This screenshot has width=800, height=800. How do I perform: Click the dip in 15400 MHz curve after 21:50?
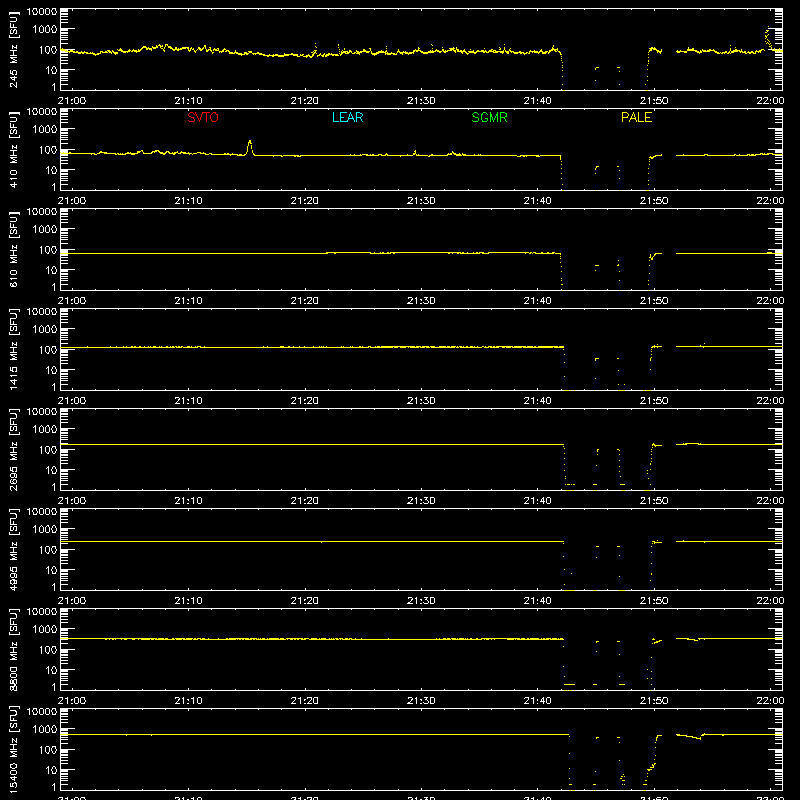coord(699,738)
